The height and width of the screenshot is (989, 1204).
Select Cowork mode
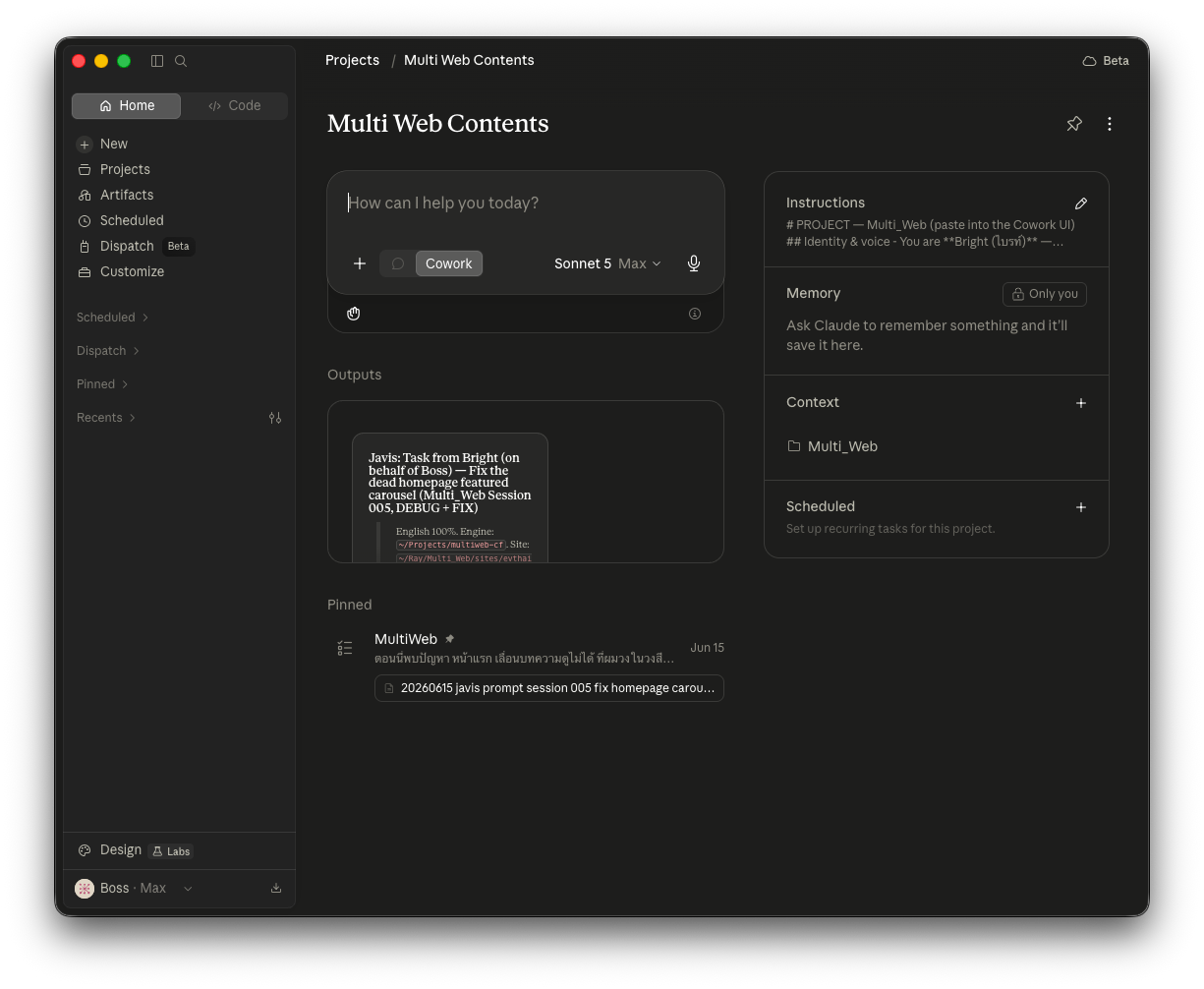(x=449, y=263)
